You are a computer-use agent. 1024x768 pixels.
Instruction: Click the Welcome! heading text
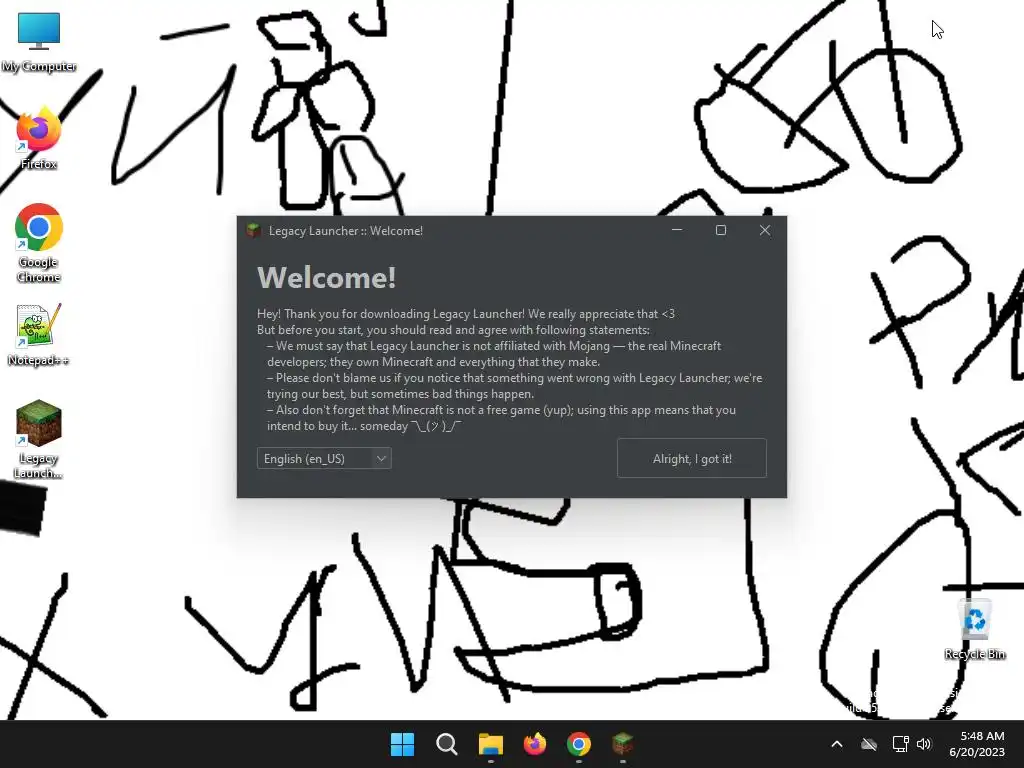tap(327, 278)
